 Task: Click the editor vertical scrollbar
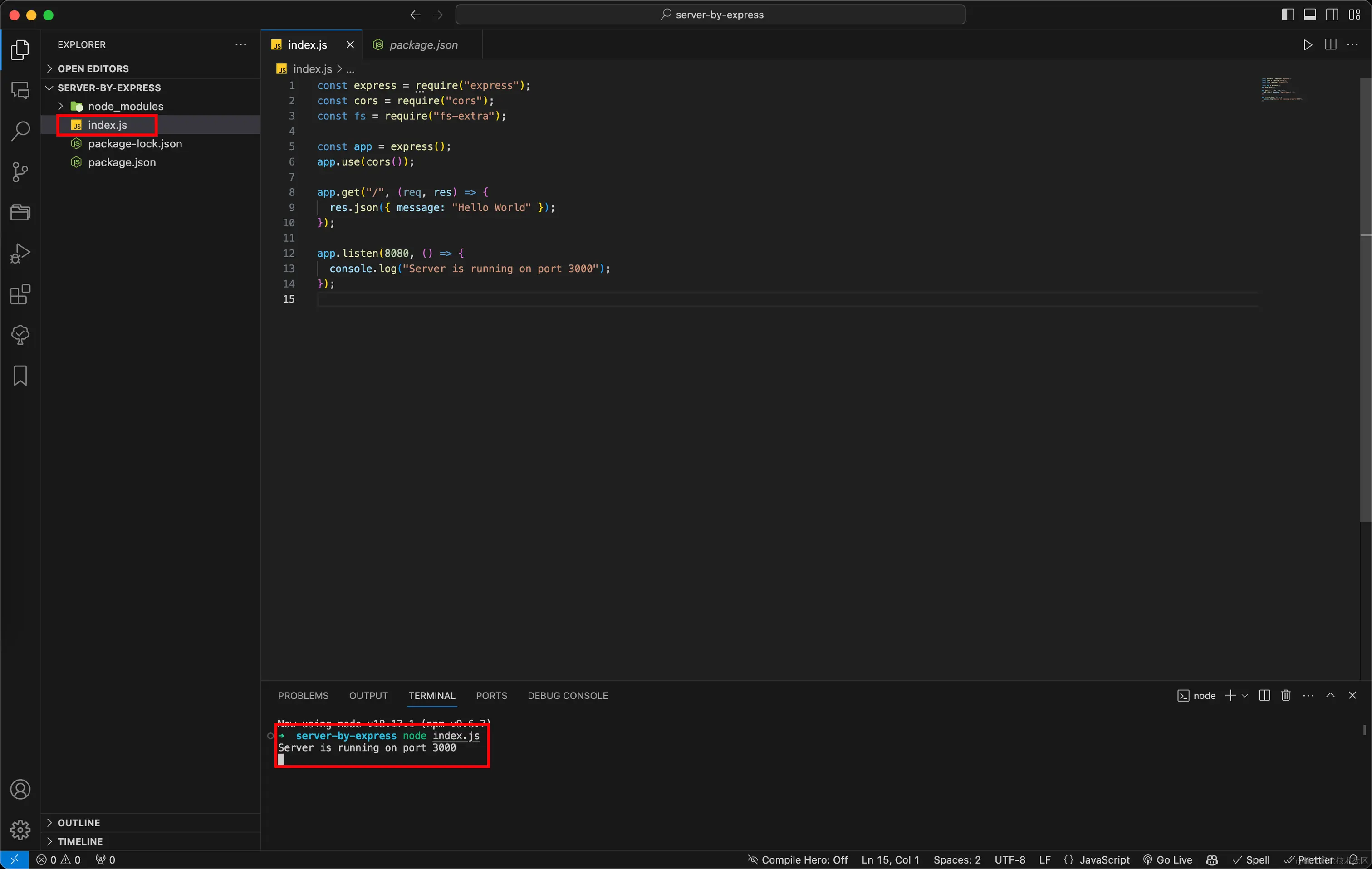[x=1365, y=299]
